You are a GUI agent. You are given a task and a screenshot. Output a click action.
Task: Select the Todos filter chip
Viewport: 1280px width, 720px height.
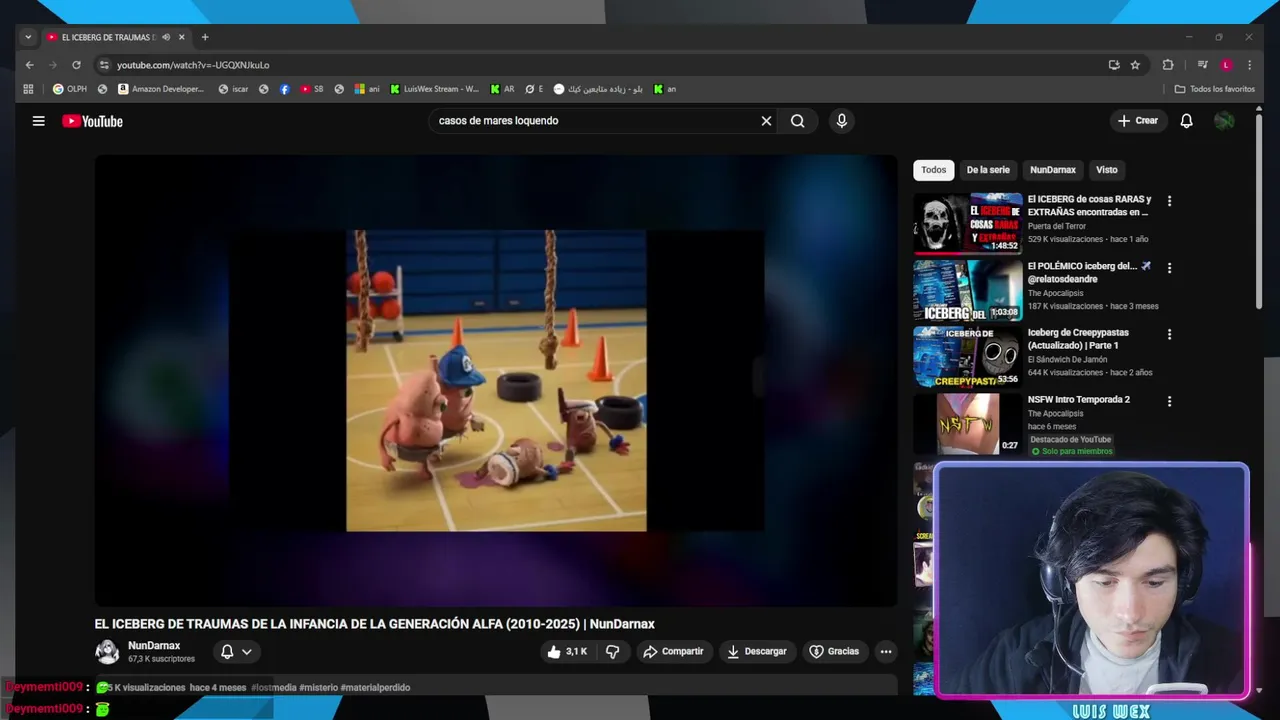coord(934,170)
